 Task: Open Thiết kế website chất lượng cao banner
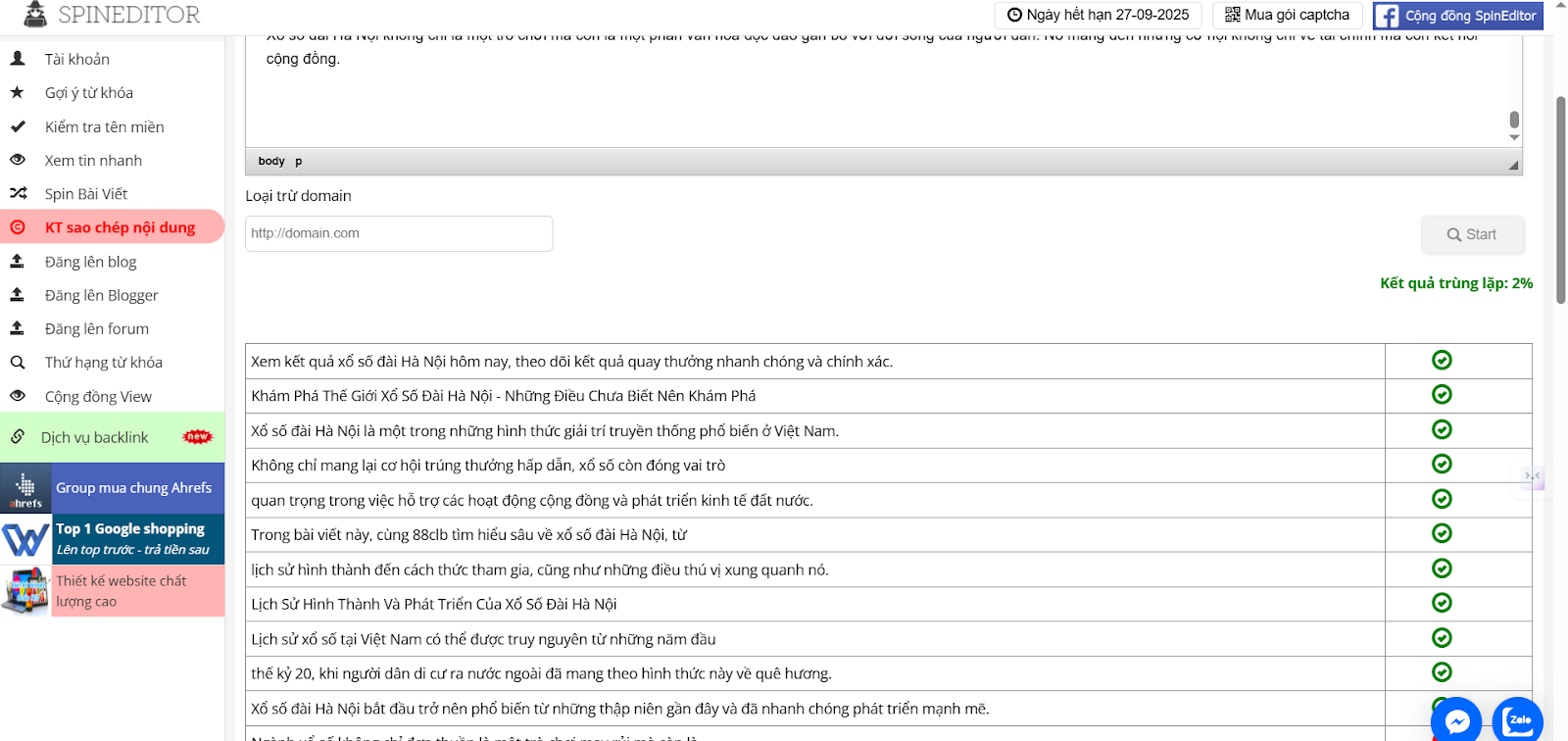click(113, 591)
